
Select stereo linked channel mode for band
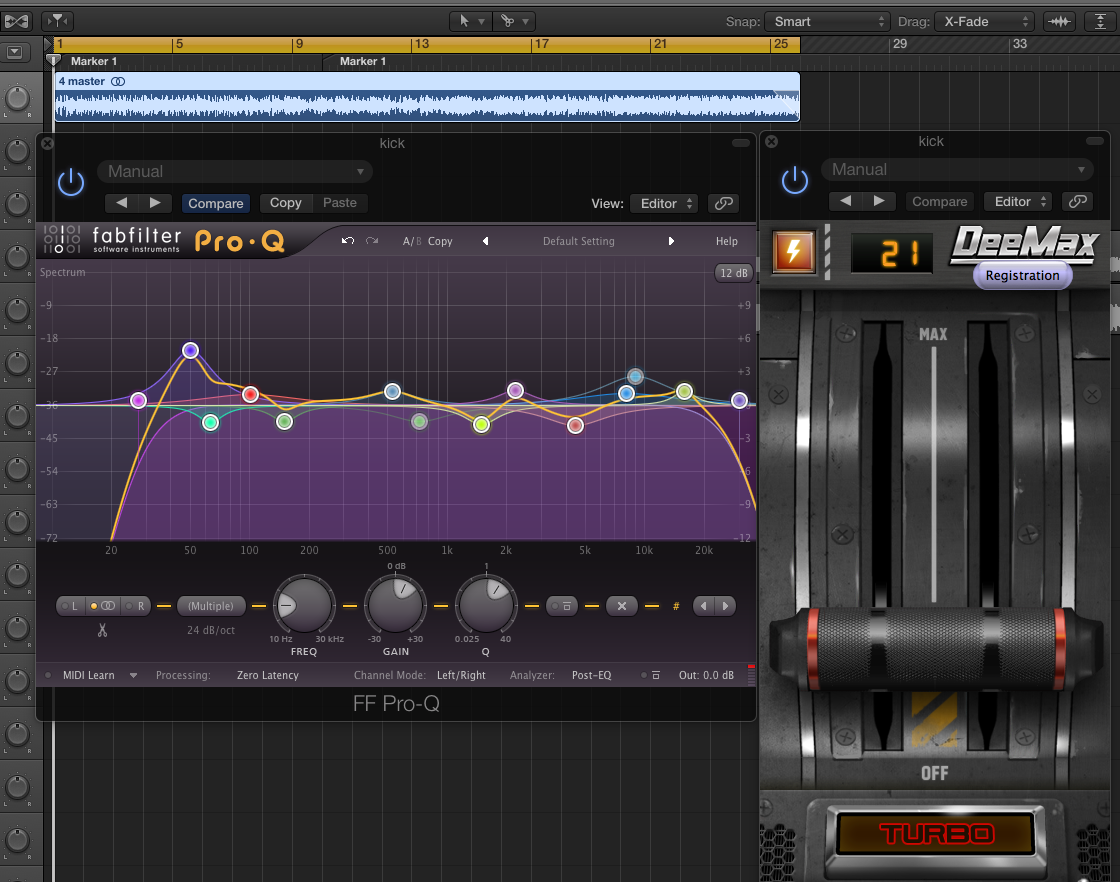[x=103, y=606]
